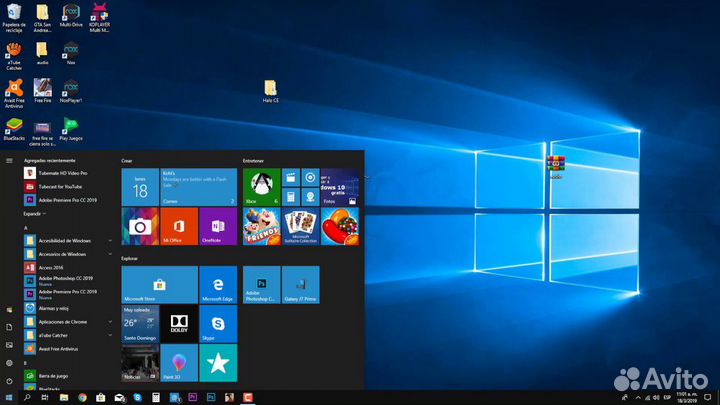720x405 pixels.
Task: Open the Groove Music disc tile
Action: [310, 177]
